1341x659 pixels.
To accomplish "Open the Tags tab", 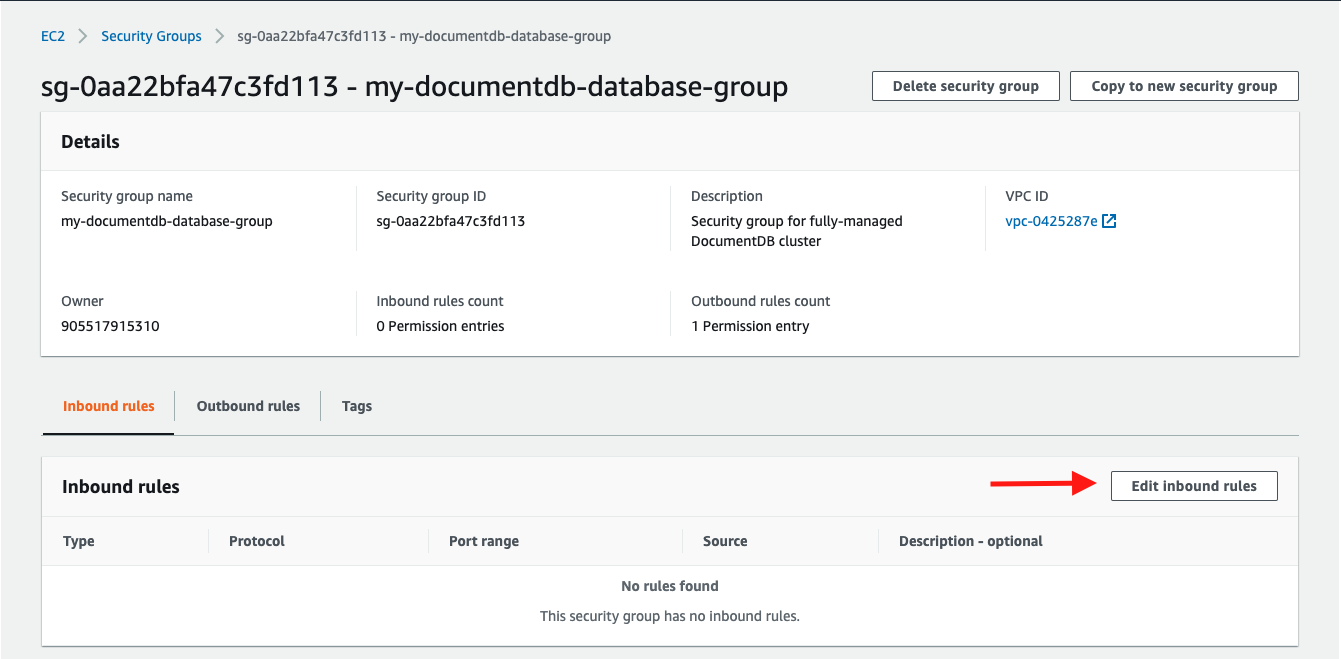I will click(357, 405).
